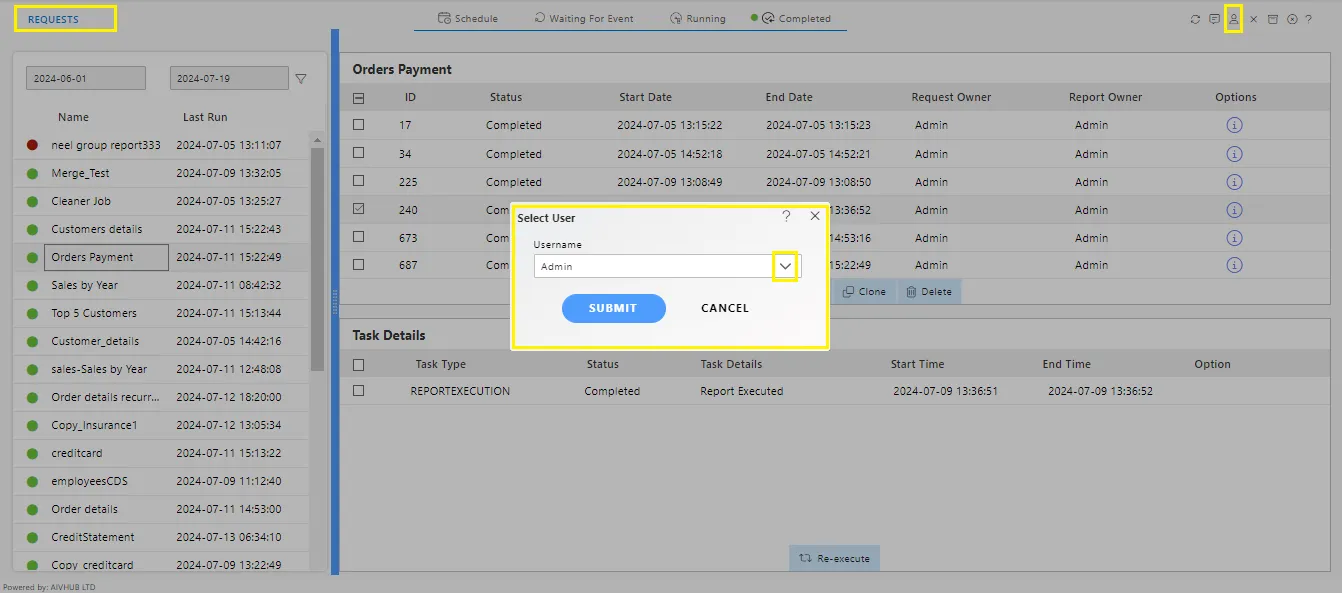Select the Order details recurr... request
This screenshot has height=593, width=1342.
click(x=105, y=397)
